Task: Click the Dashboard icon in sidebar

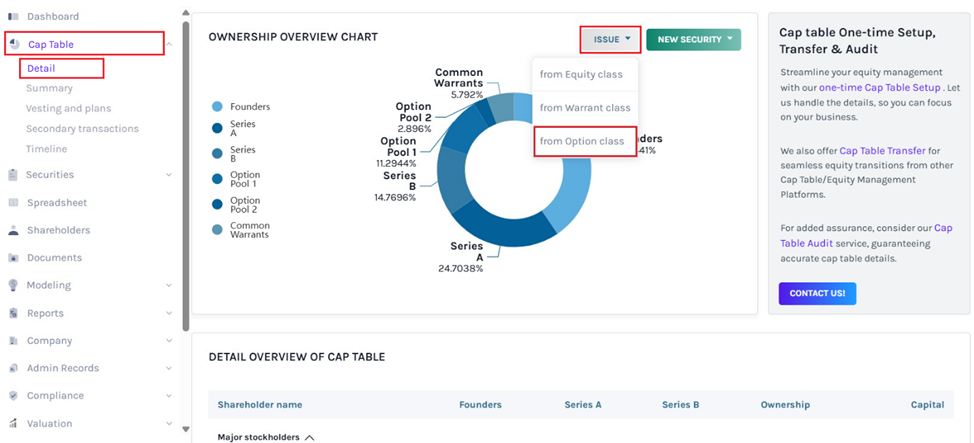Action: [13, 17]
